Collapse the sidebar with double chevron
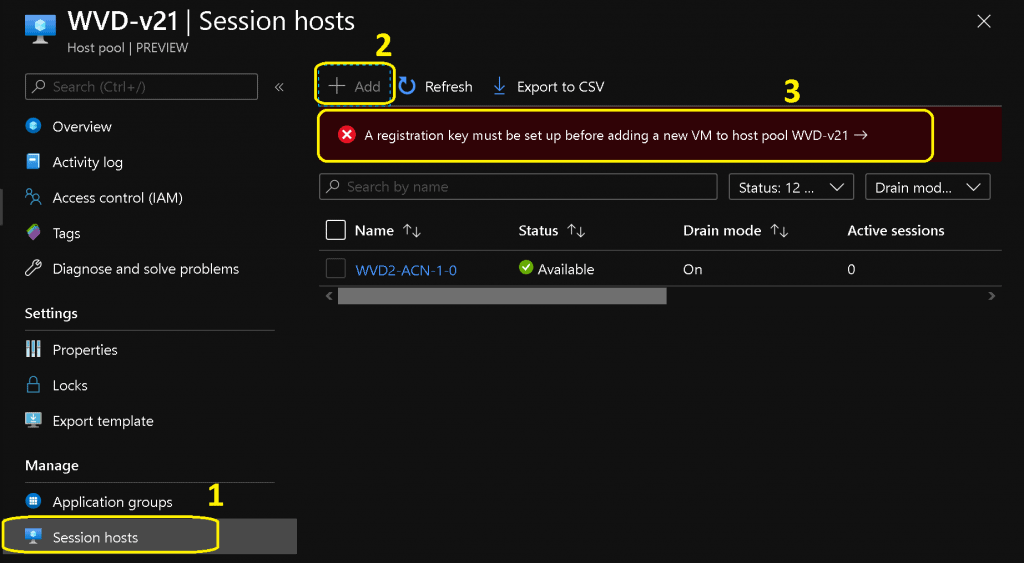Screen dimensions: 1024x563 (x=279, y=87)
